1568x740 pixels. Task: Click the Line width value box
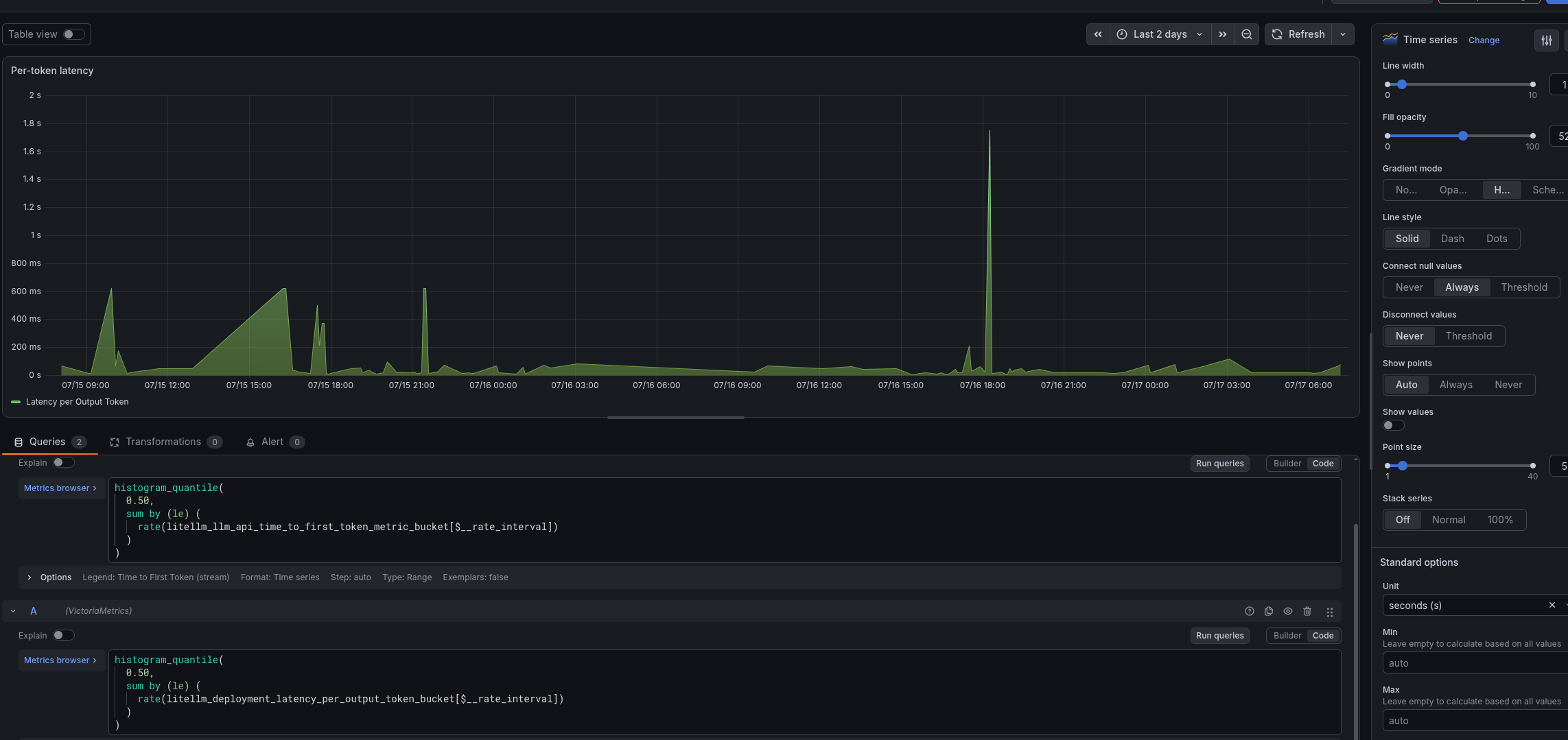click(1559, 84)
